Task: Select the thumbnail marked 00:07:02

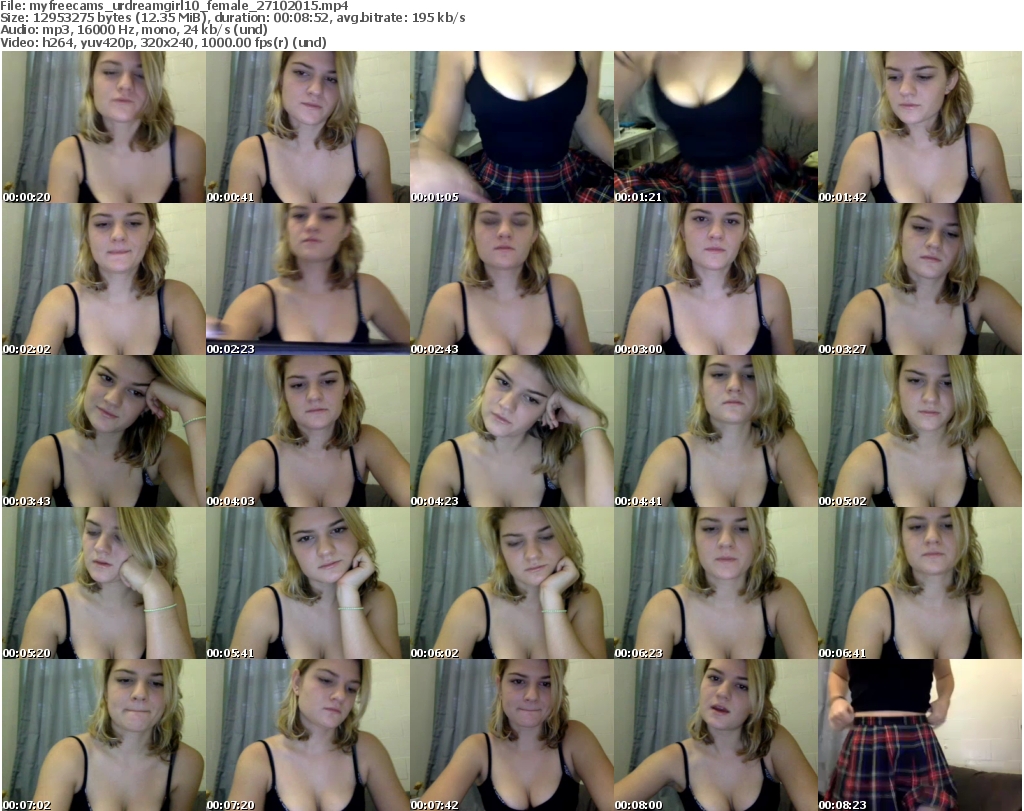Action: click(104, 735)
